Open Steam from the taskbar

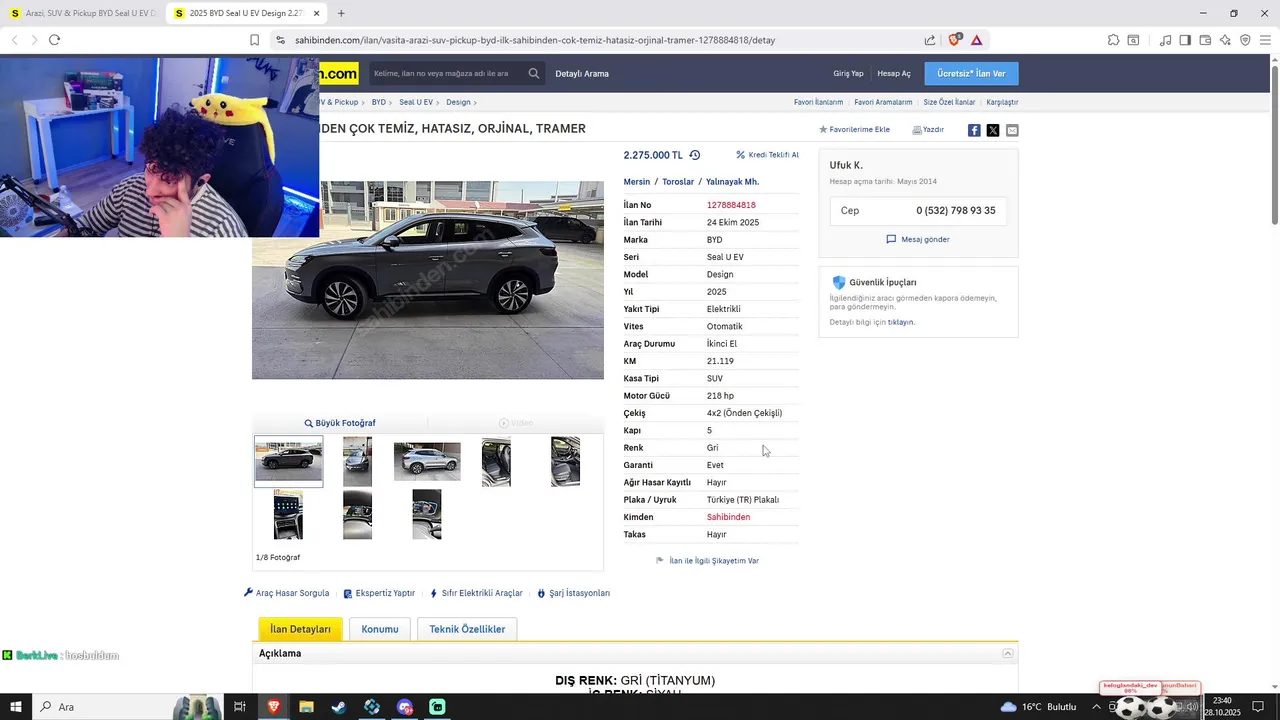coord(339,707)
